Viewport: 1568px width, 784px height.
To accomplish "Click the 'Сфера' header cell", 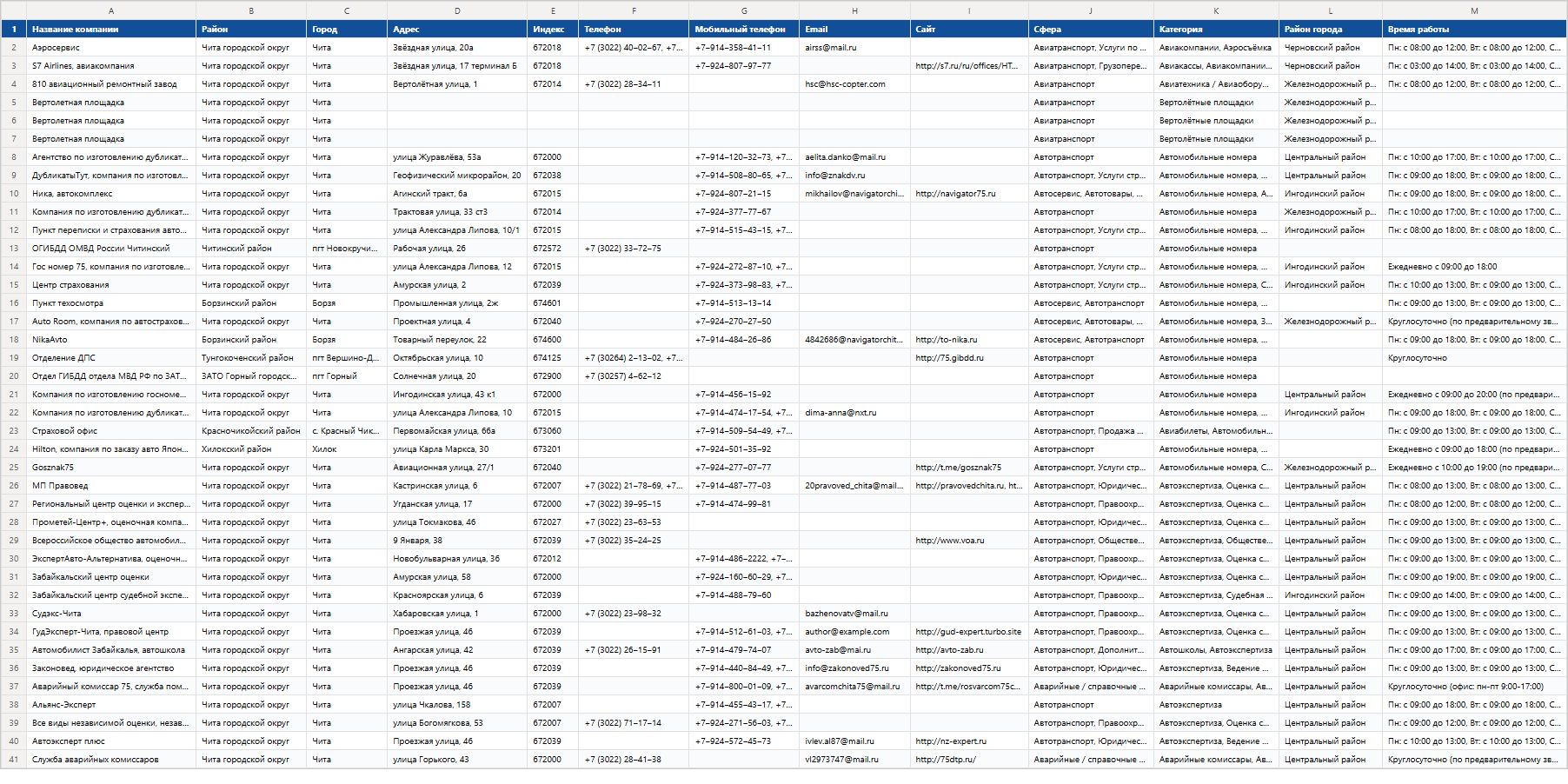I will 1091,29.
